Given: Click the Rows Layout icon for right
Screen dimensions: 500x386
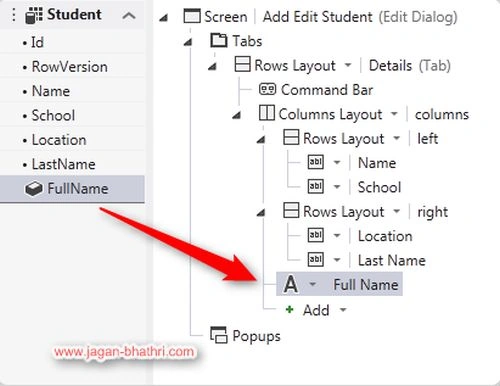Looking at the screenshot, I should (291, 210).
